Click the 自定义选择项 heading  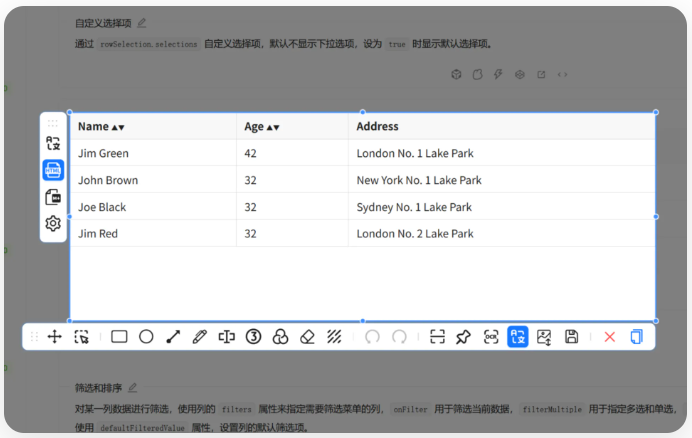tap(103, 23)
